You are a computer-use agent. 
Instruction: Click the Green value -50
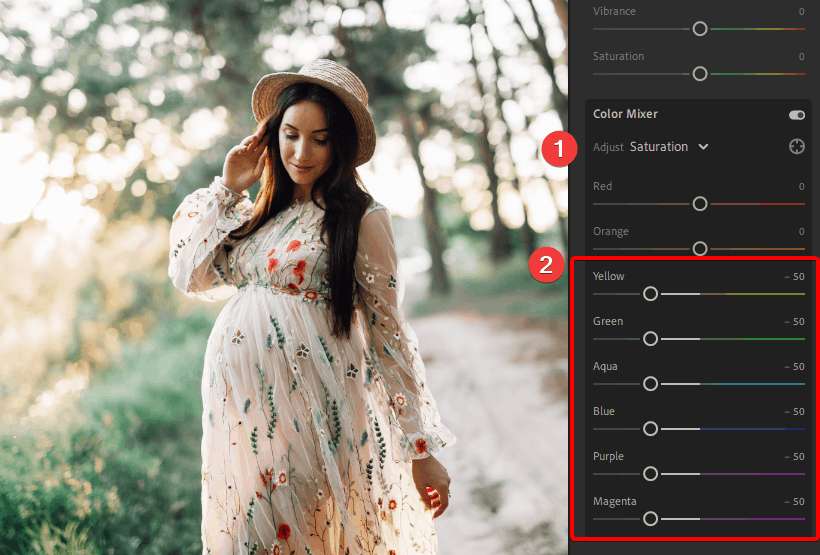point(794,322)
